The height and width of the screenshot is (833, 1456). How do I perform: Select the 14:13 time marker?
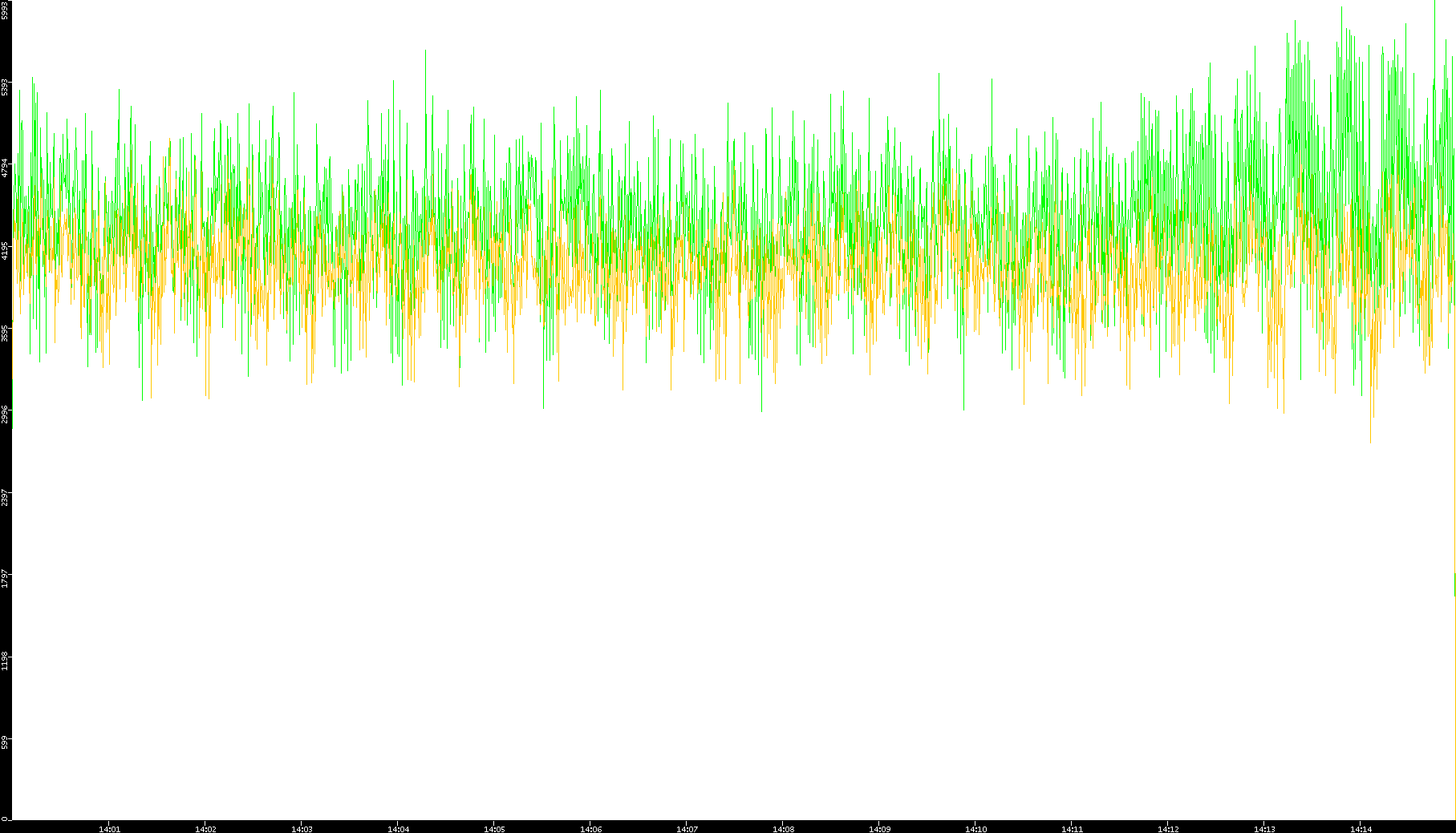pos(1264,829)
